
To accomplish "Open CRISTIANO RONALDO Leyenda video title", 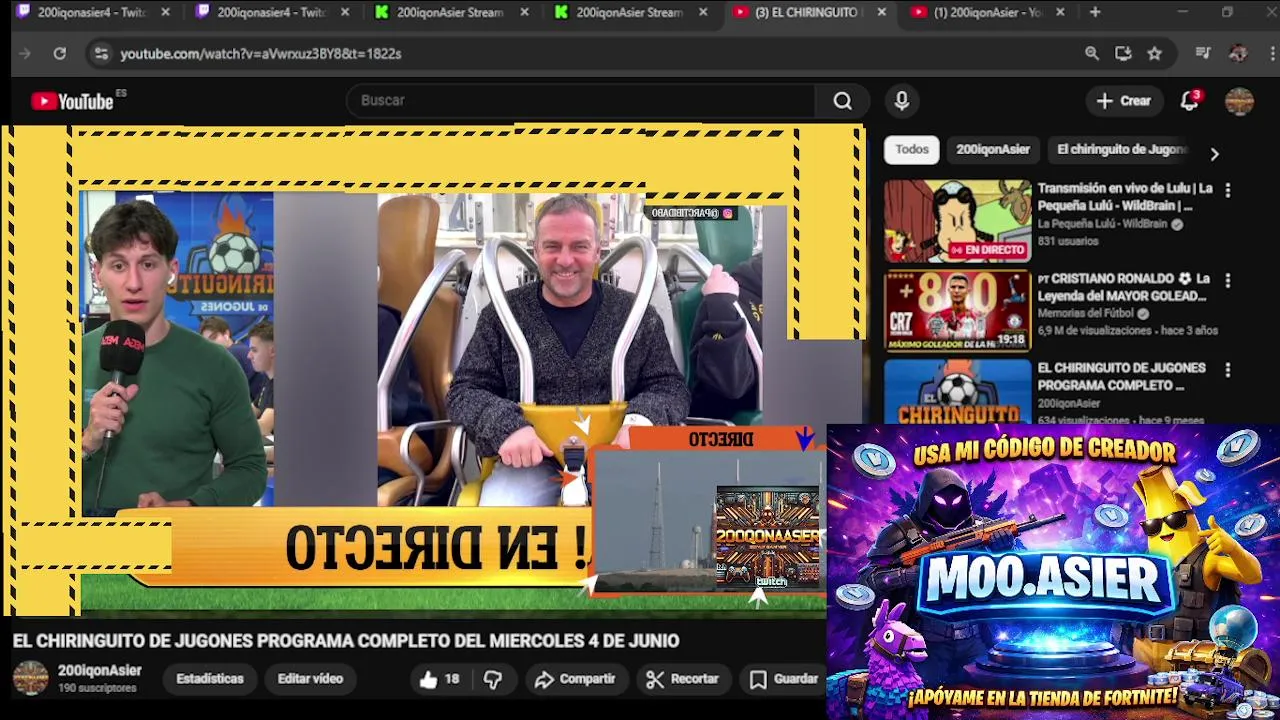I will 1123,288.
